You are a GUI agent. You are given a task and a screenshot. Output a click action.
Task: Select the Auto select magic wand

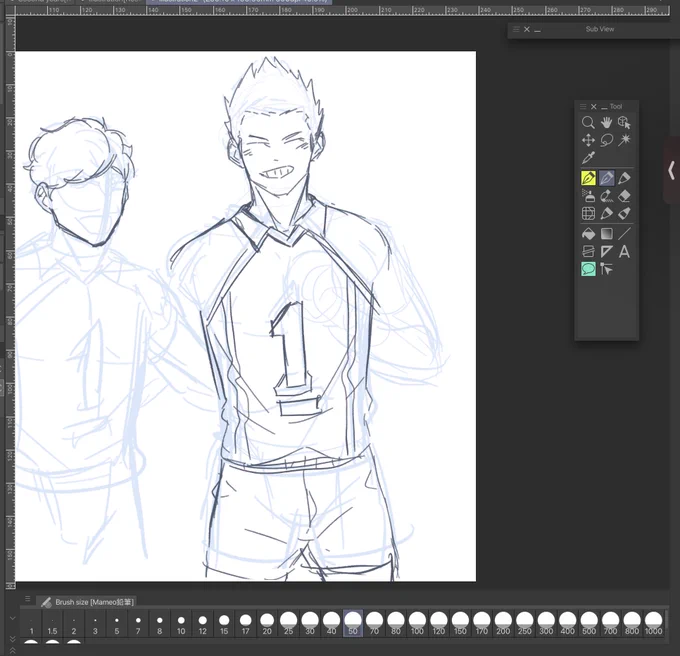(x=624, y=140)
